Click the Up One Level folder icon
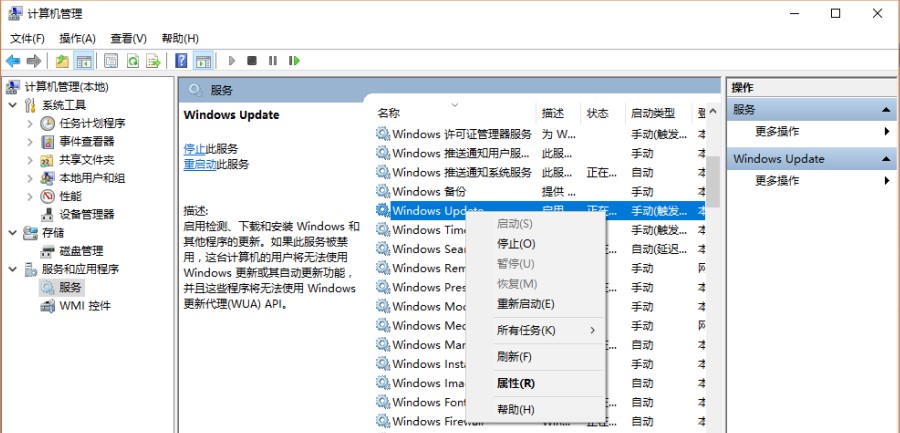 coord(62,60)
